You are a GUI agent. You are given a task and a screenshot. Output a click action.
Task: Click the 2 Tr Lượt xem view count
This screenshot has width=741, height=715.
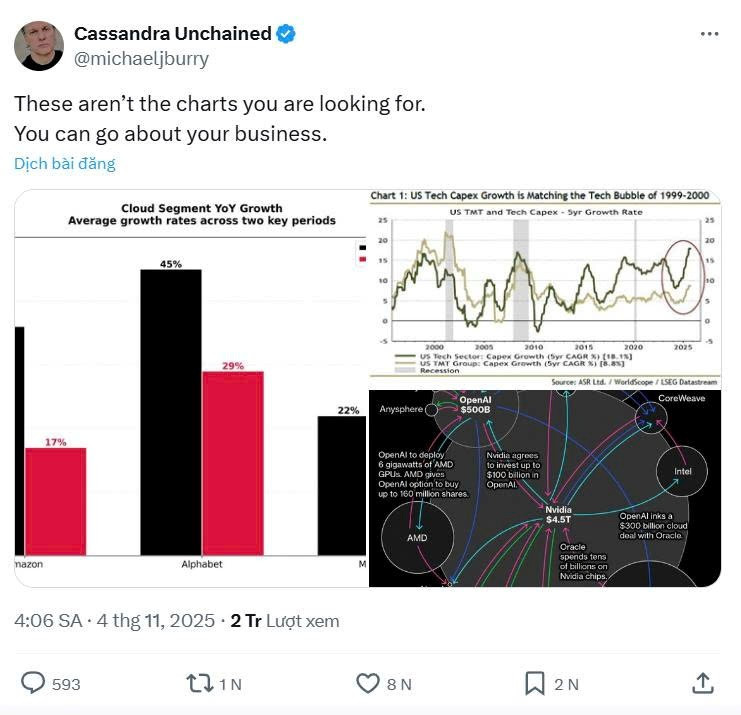[x=285, y=621]
